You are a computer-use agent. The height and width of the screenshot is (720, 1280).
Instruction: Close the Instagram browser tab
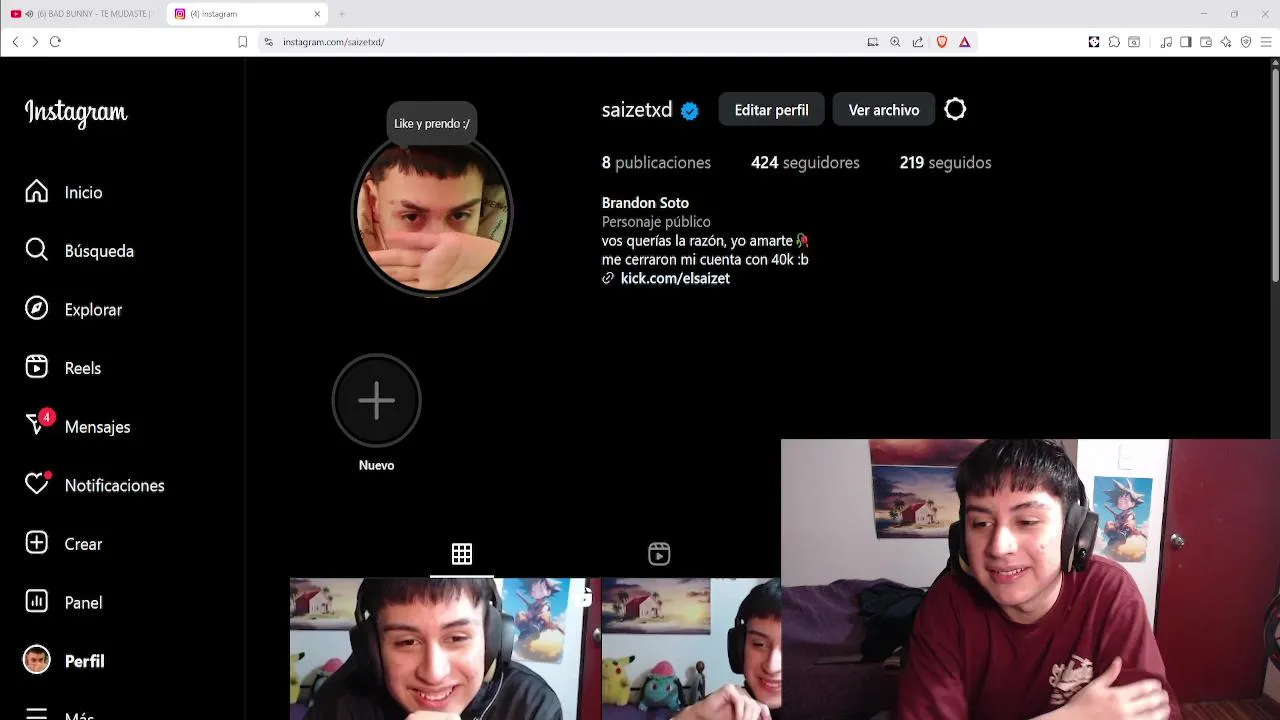(x=317, y=14)
